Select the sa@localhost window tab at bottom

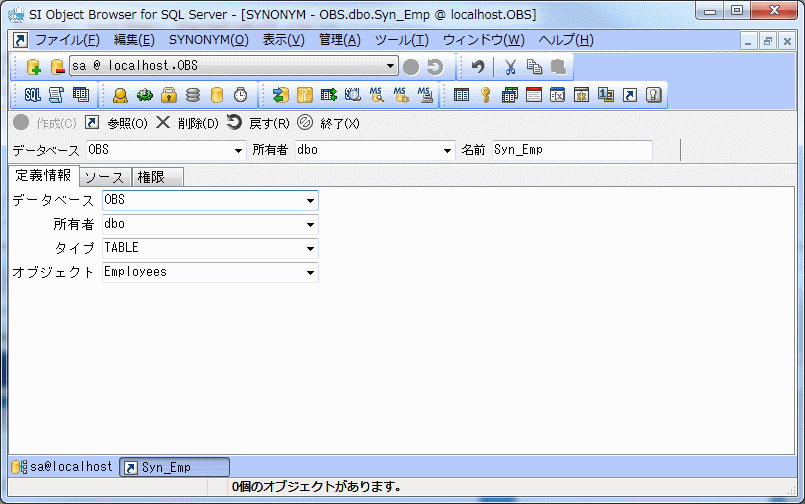(x=63, y=467)
